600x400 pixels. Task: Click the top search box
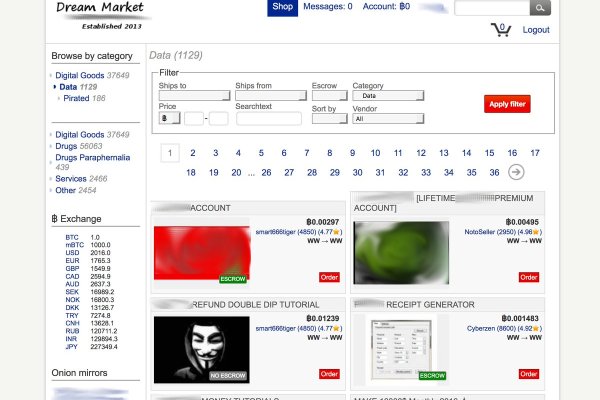[492, 8]
